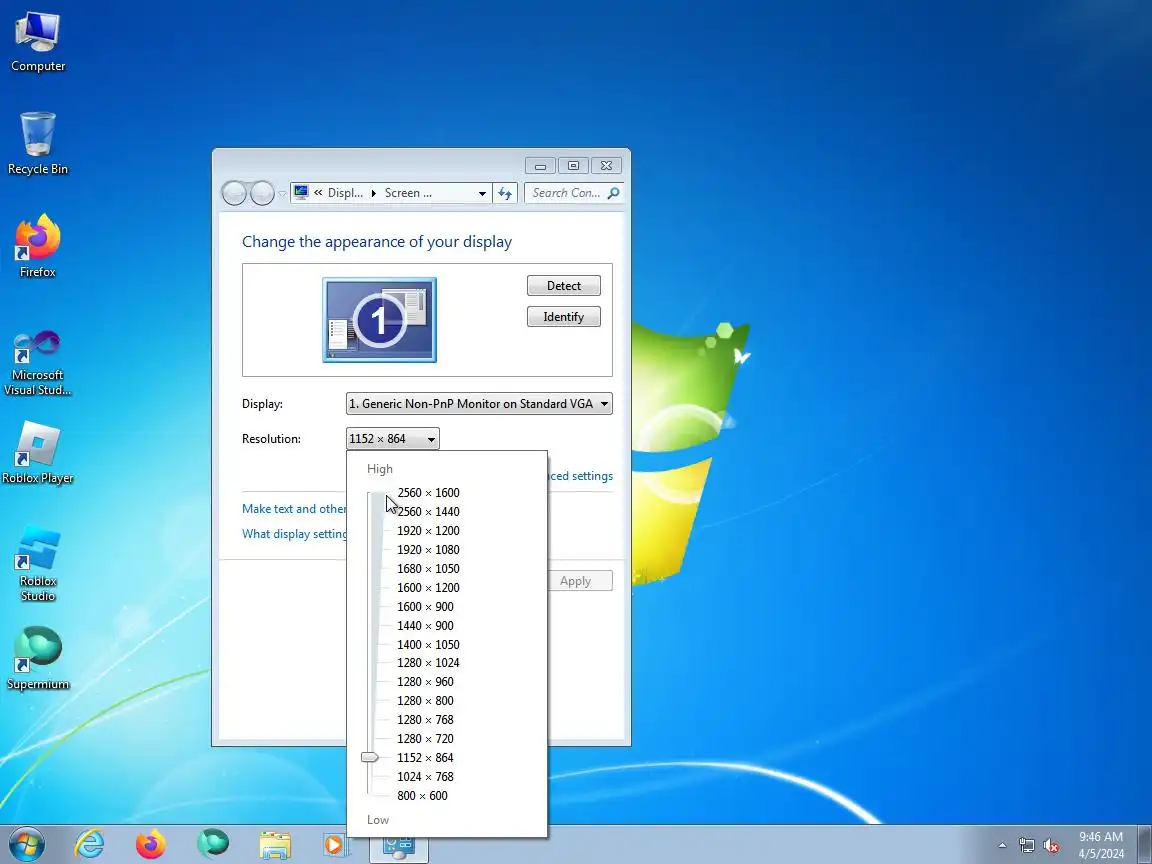
Task: Choose 1280 × 720 resolution
Action: point(425,739)
